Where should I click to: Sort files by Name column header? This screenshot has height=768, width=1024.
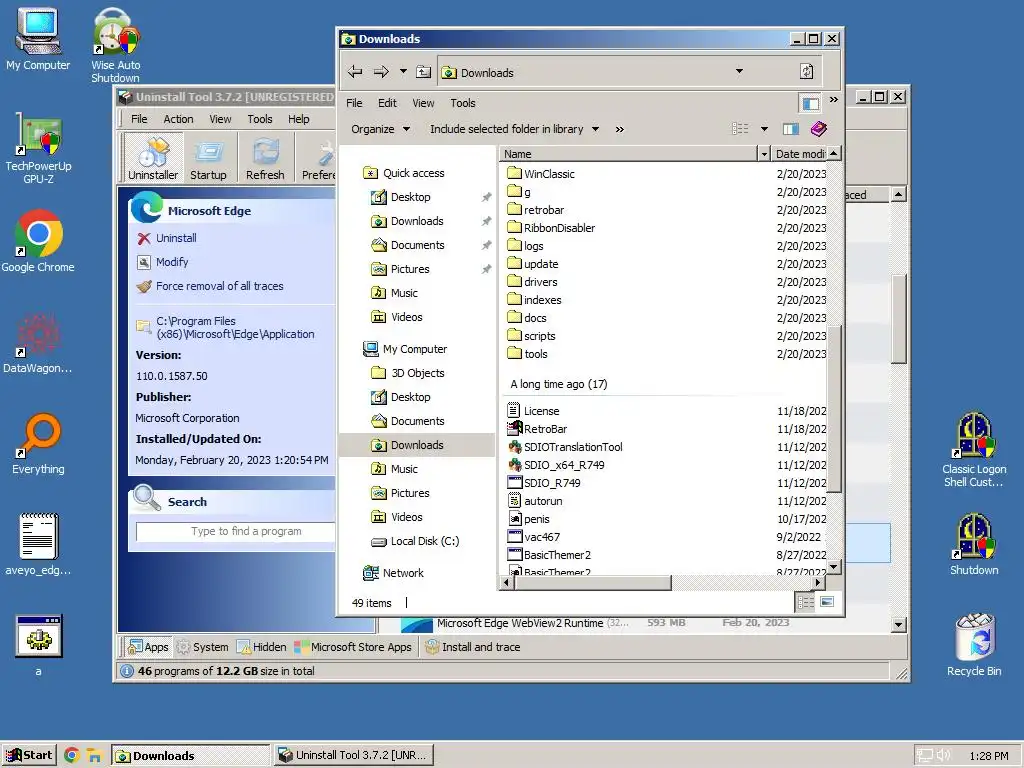(629, 153)
